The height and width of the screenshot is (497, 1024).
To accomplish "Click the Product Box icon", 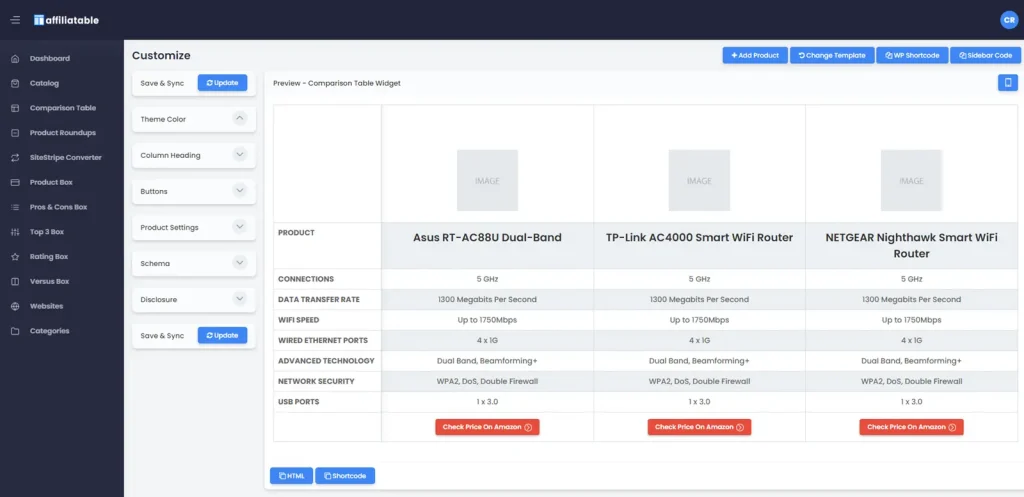I will click(15, 183).
